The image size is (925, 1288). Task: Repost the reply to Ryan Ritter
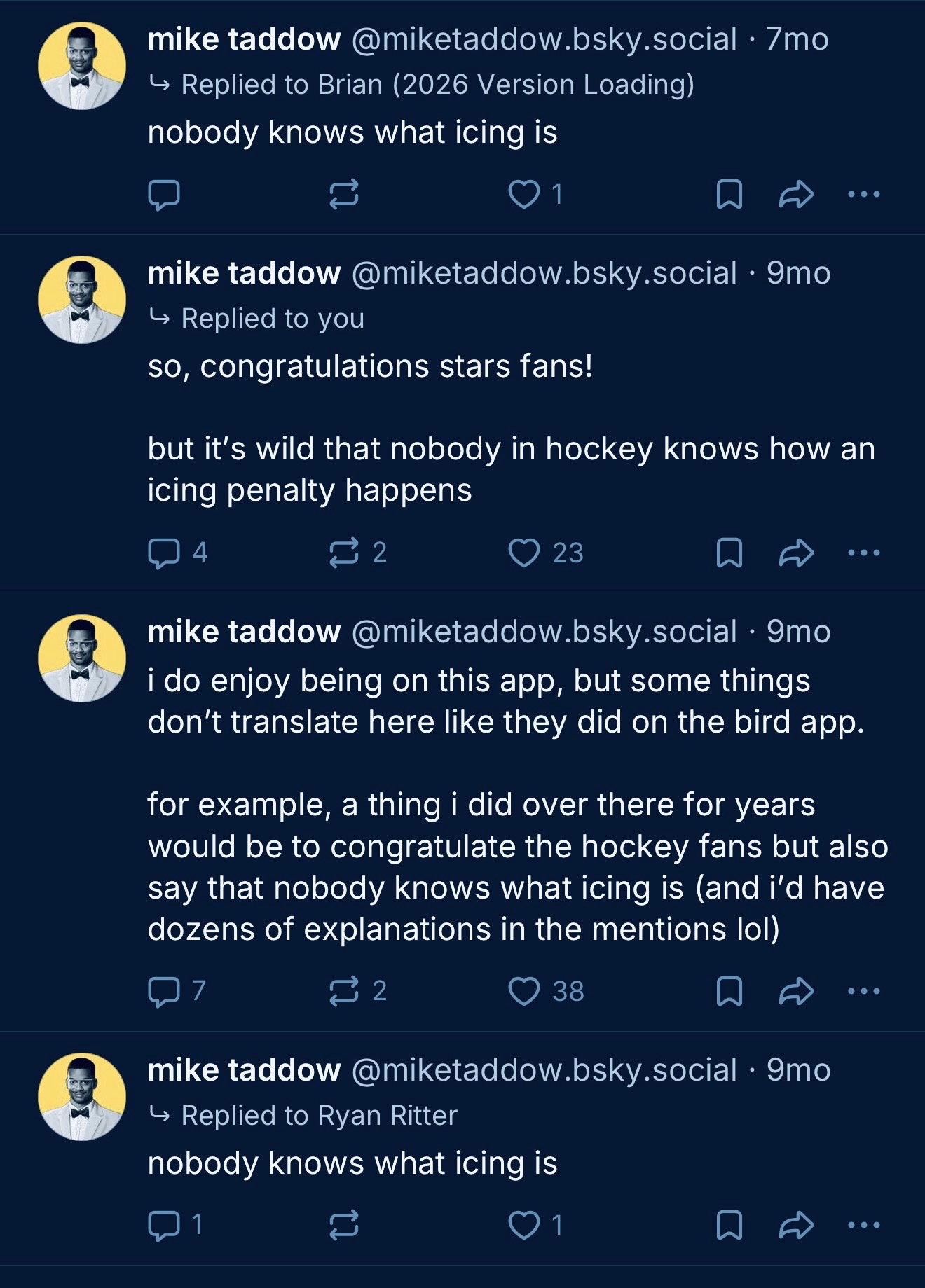(344, 1225)
